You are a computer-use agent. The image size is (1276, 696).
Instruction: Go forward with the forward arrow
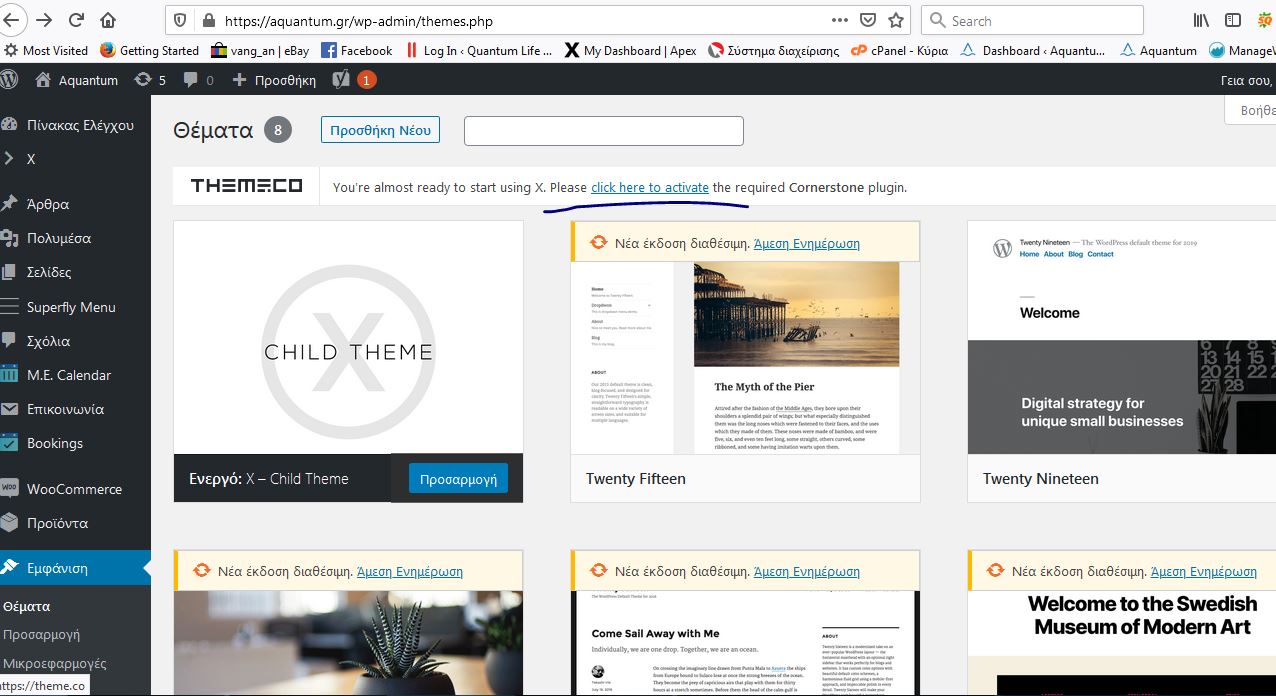pyautogui.click(x=44, y=20)
